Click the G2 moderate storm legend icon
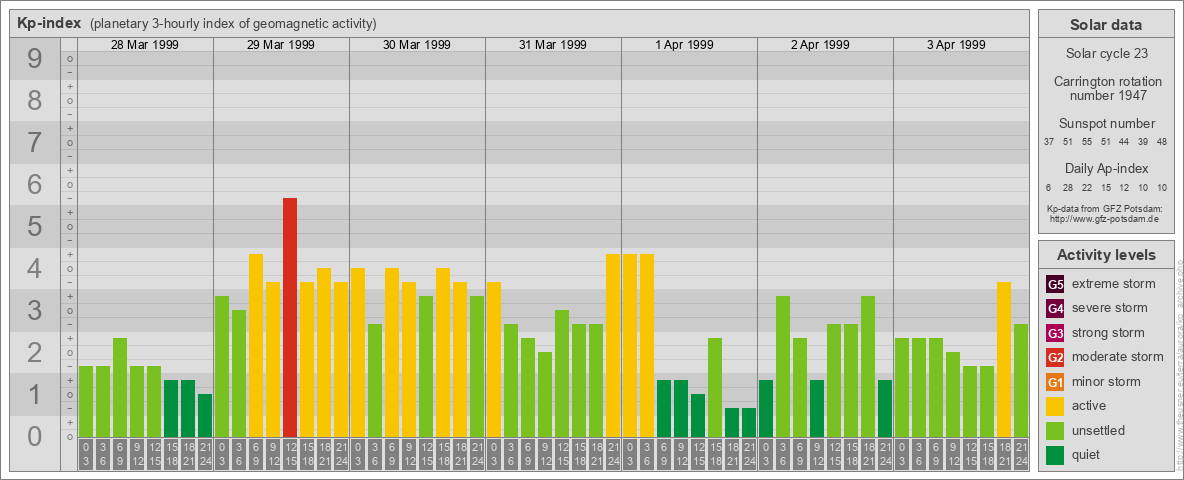The width and height of the screenshot is (1184, 480). pyautogui.click(x=1055, y=357)
